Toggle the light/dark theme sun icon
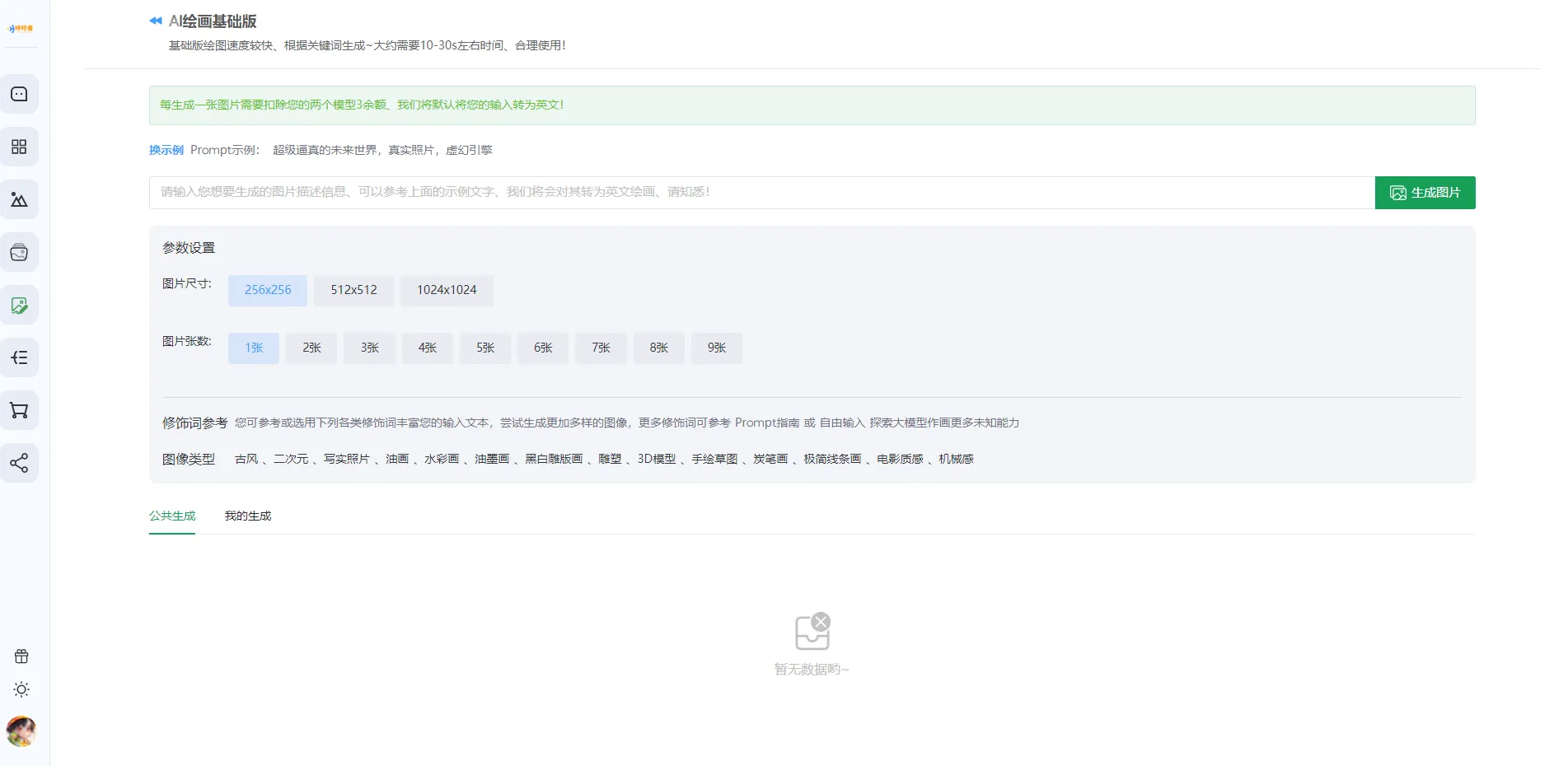This screenshot has width=1568, height=766. click(21, 689)
